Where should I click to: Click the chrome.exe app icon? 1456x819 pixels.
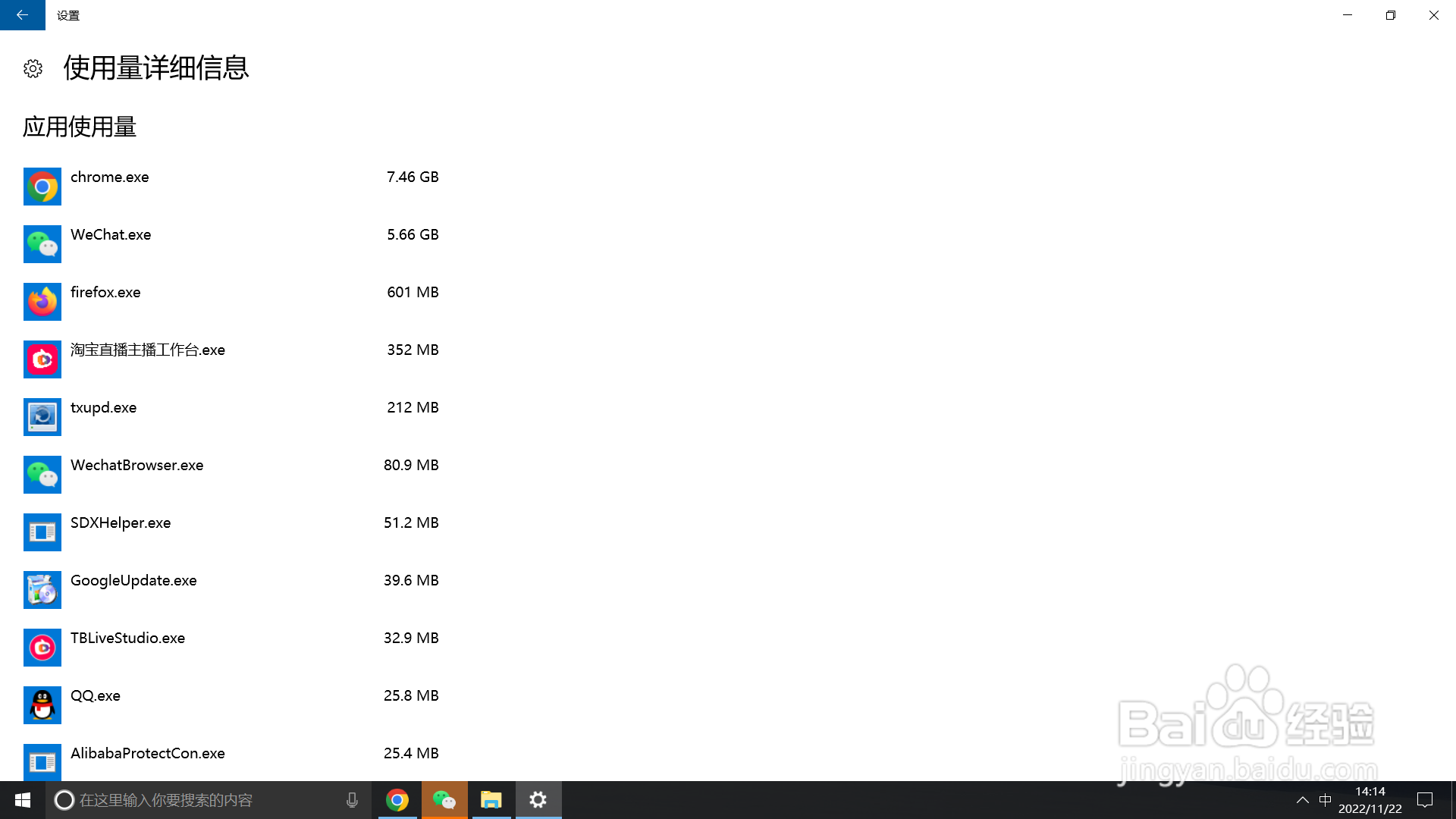click(42, 187)
